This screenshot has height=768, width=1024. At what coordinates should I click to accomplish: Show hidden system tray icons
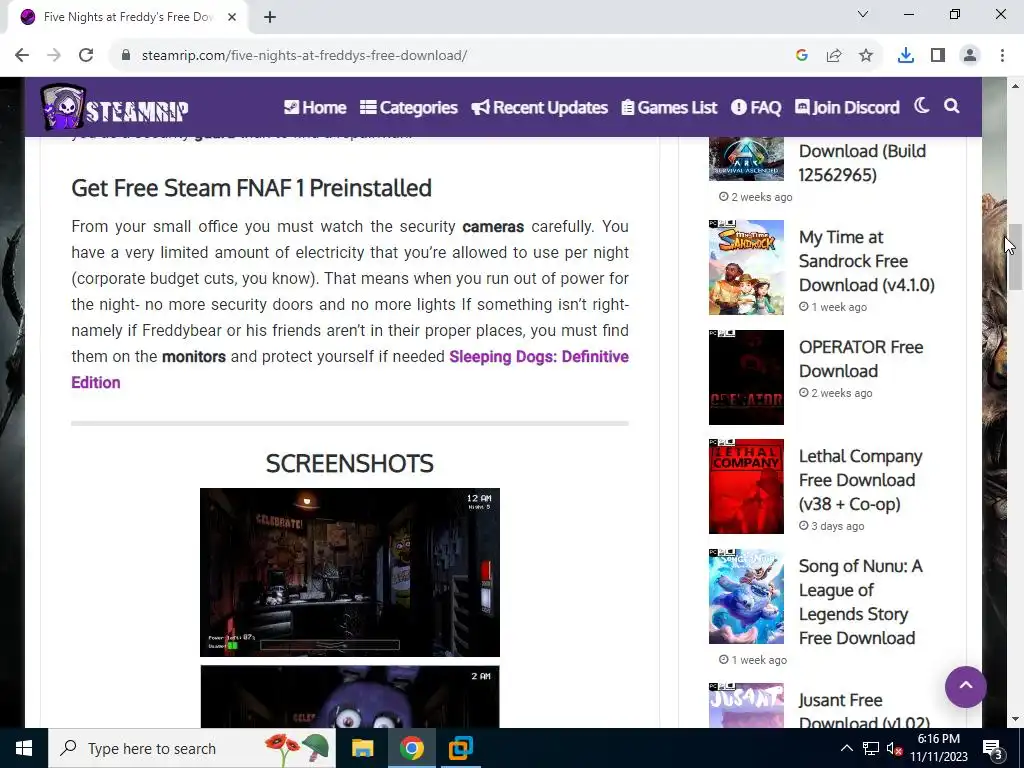pos(846,748)
